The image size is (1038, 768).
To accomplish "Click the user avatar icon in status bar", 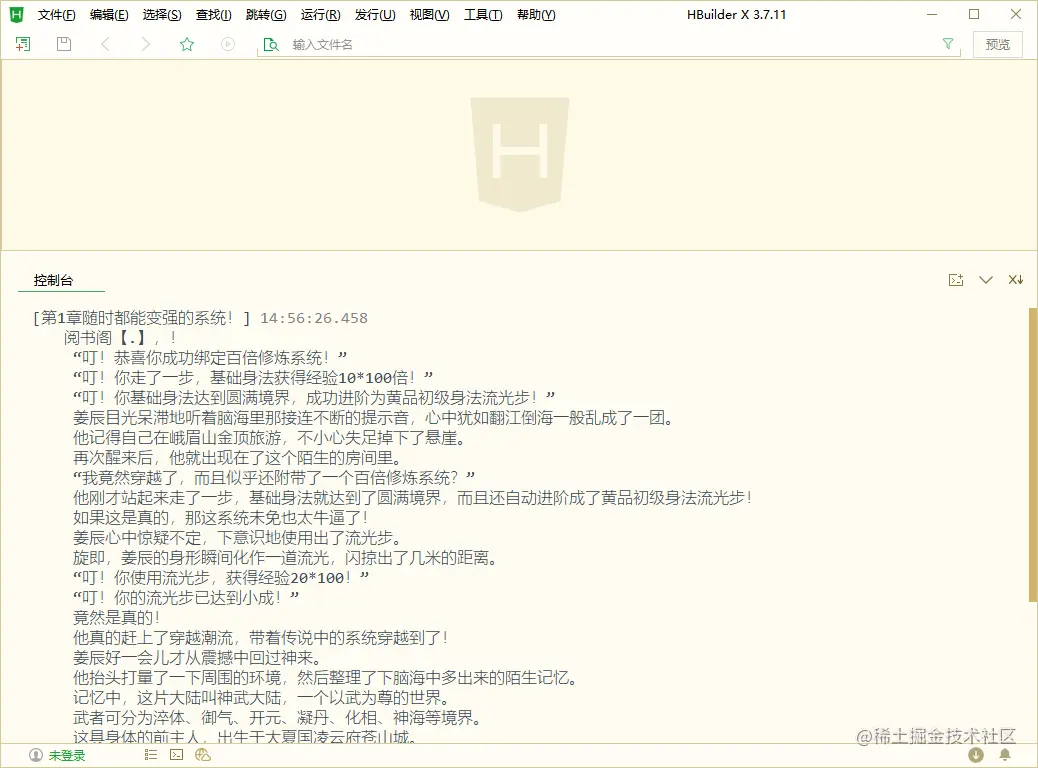I will (x=36, y=755).
